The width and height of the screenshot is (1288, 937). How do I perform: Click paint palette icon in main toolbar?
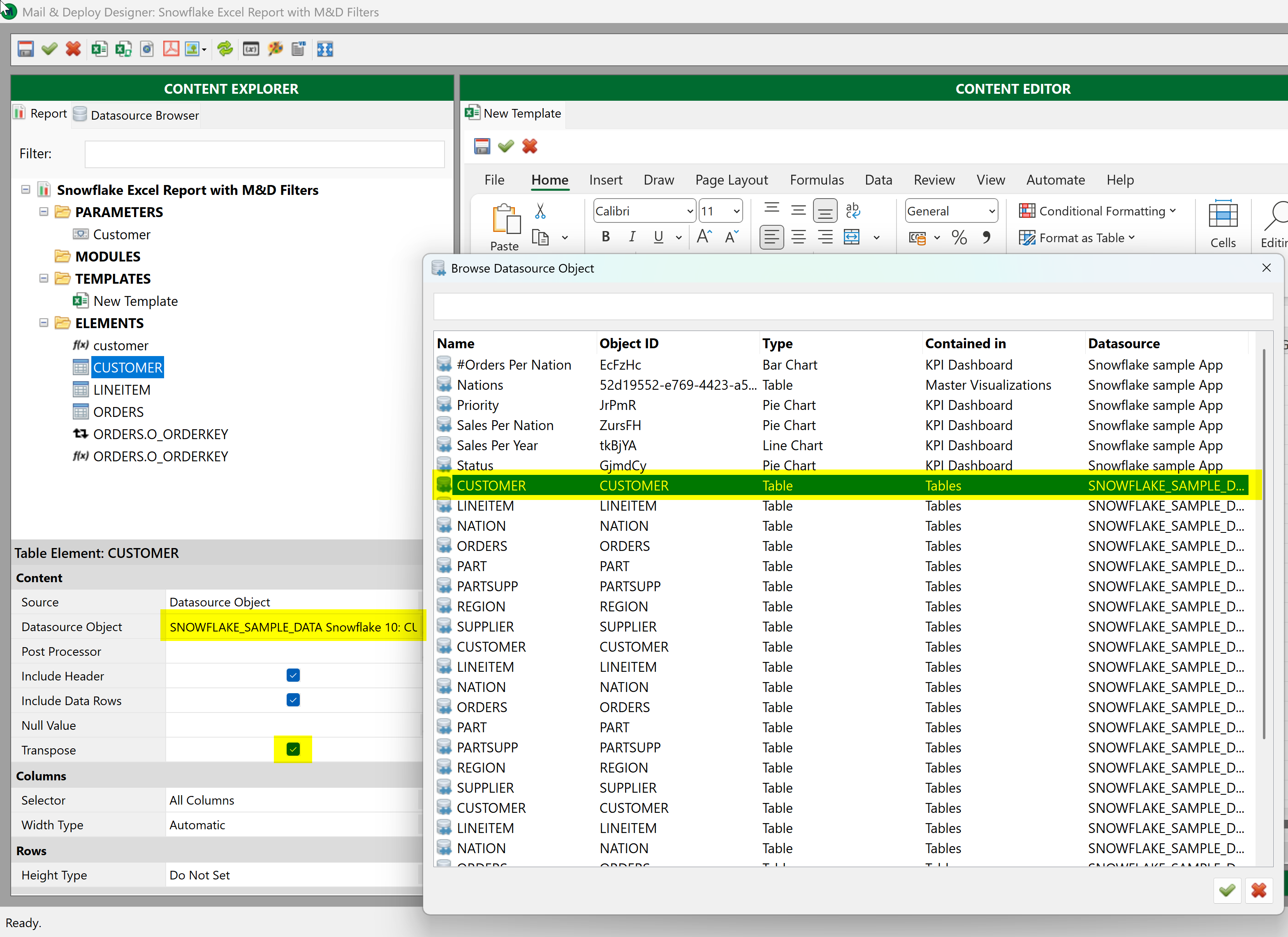pos(276,49)
